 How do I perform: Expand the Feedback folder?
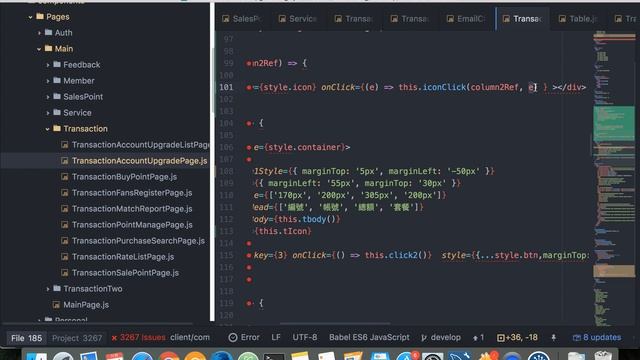pos(48,65)
